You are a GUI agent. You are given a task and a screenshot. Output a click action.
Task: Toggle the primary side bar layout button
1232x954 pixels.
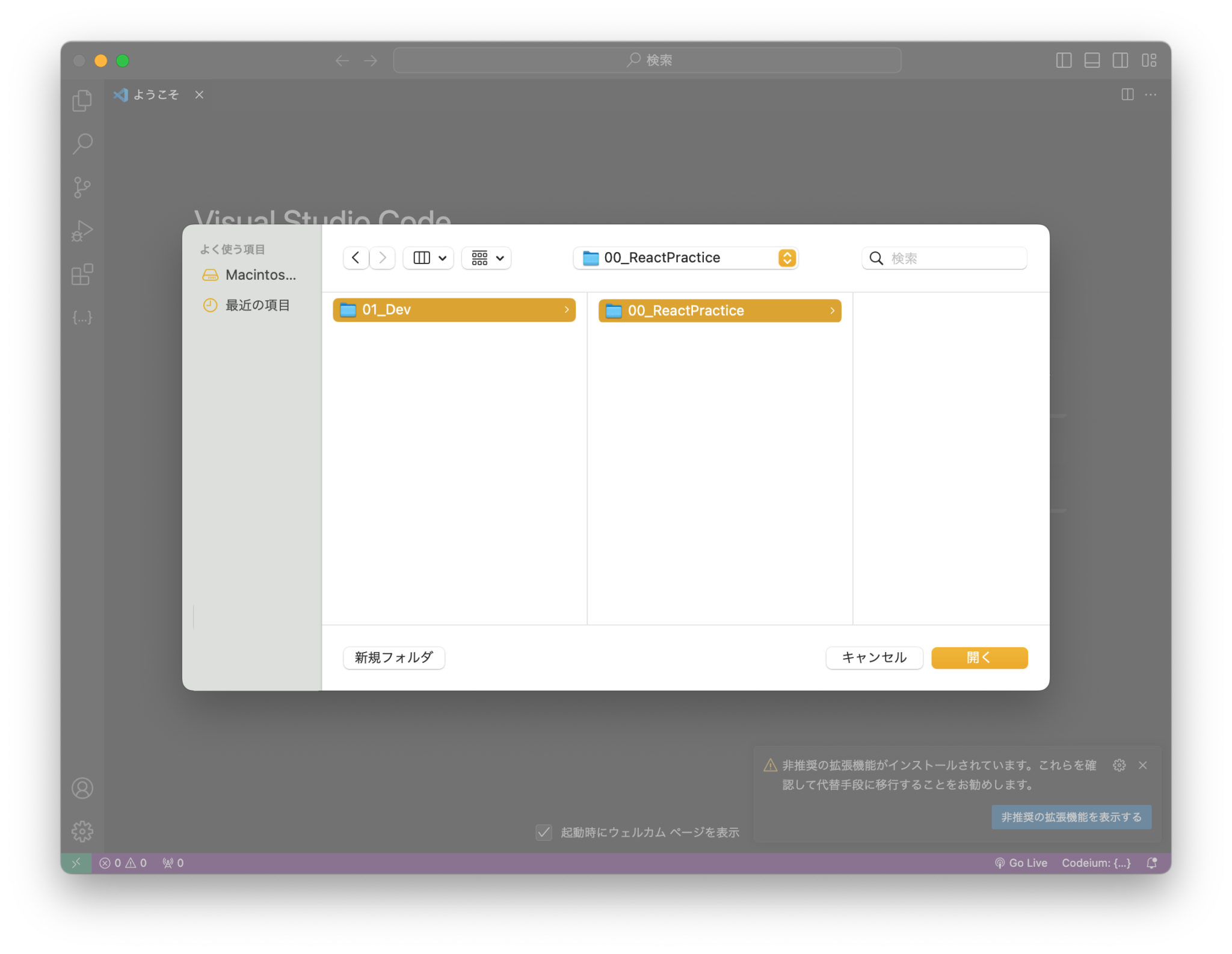click(x=1064, y=60)
